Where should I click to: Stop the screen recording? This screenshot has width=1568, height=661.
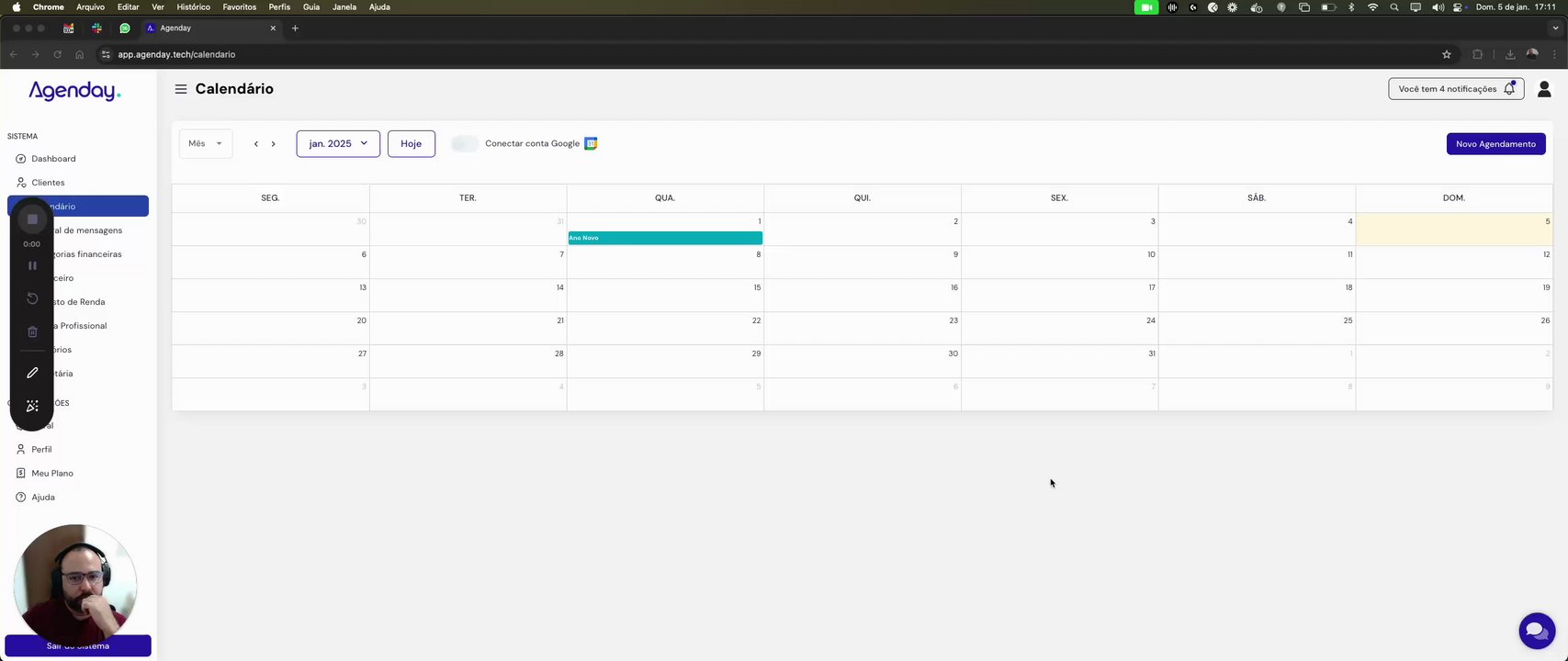[x=32, y=219]
